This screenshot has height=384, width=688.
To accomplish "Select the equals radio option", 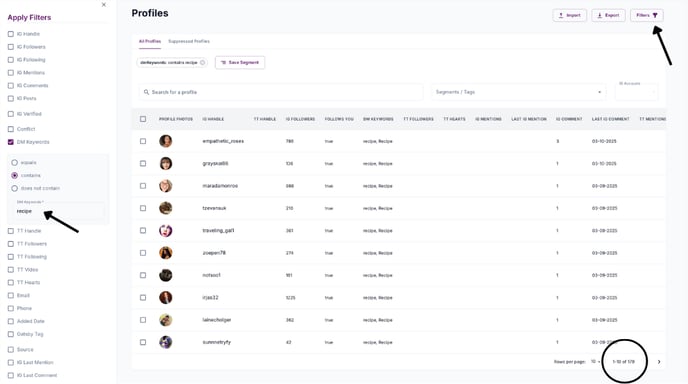I will (14, 163).
